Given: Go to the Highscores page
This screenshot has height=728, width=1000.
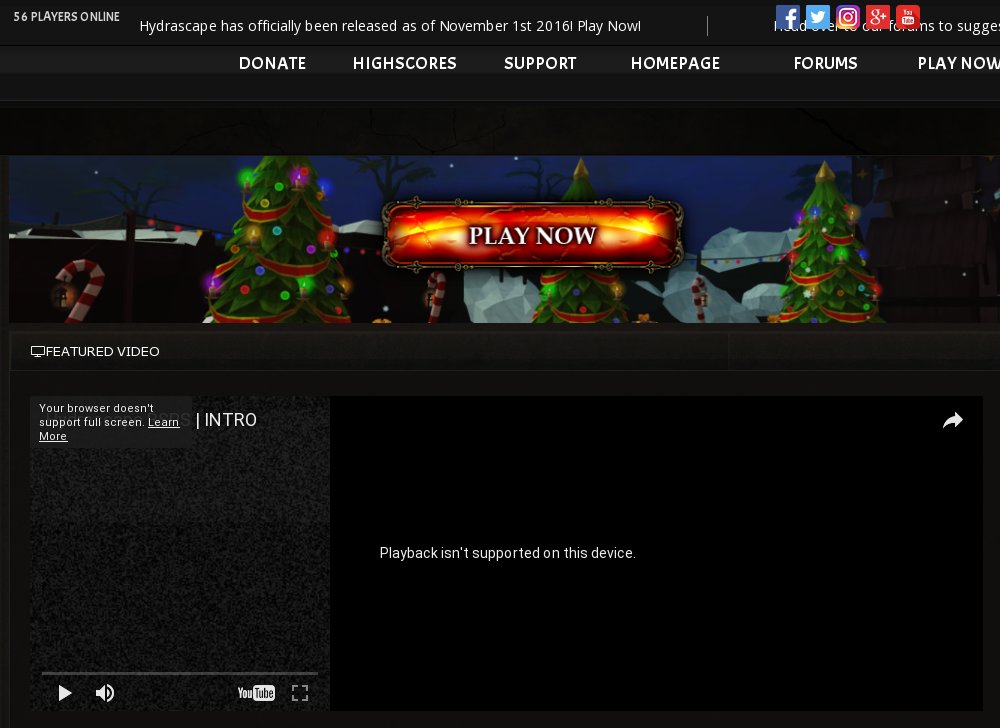Looking at the screenshot, I should tap(404, 63).
